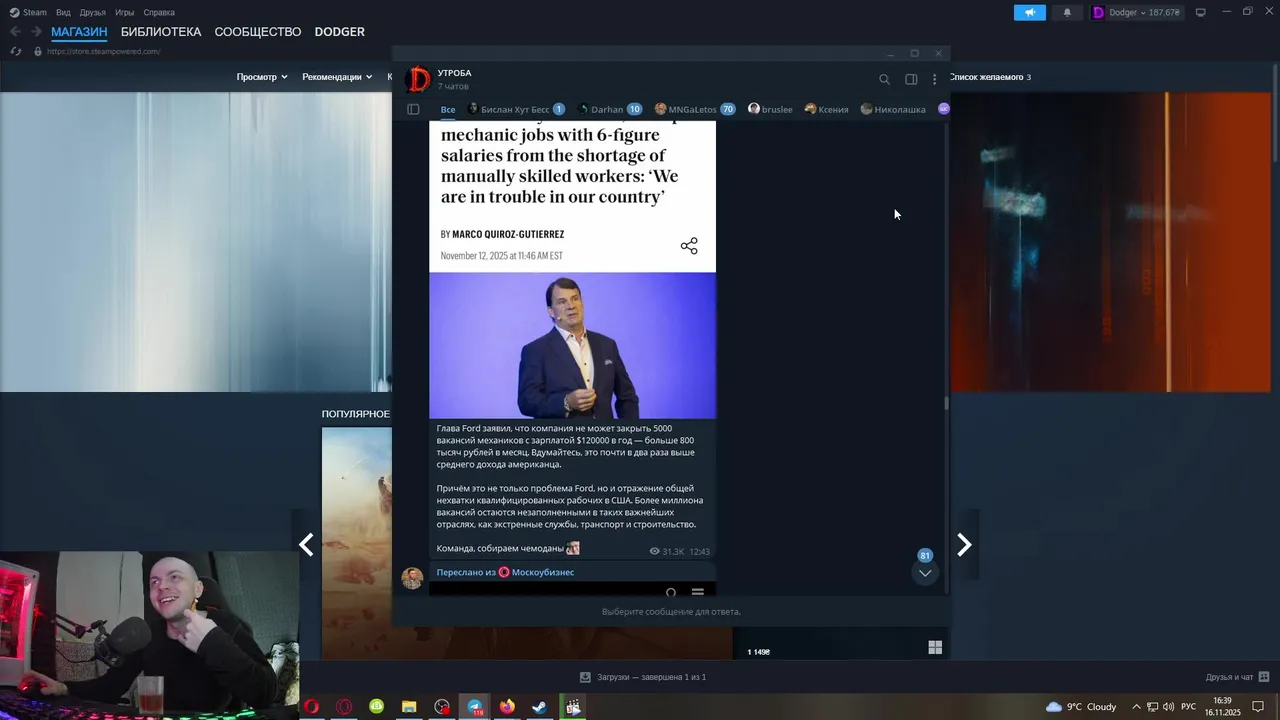Go to СООБЩЕСТВО section in Steam

point(258,32)
